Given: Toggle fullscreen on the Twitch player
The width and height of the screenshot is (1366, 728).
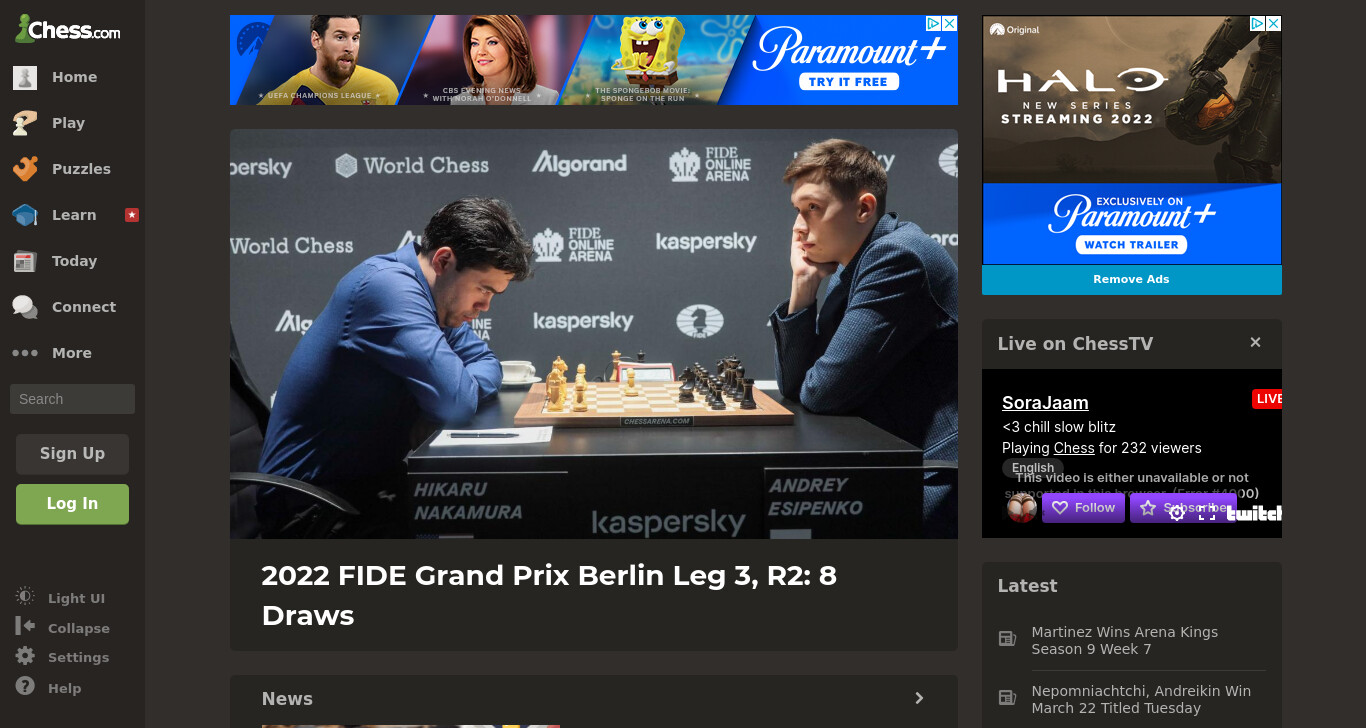Looking at the screenshot, I should click(1207, 512).
